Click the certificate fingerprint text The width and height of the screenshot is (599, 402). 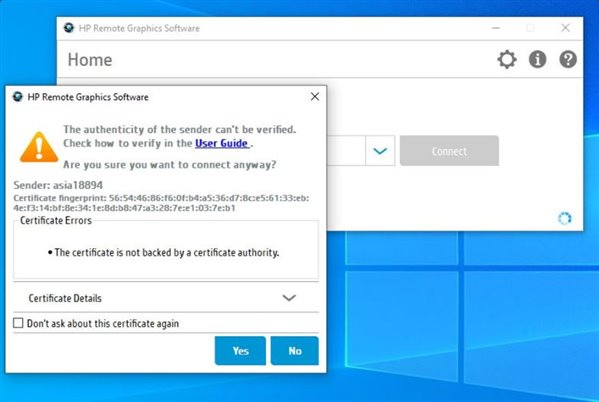click(x=161, y=203)
